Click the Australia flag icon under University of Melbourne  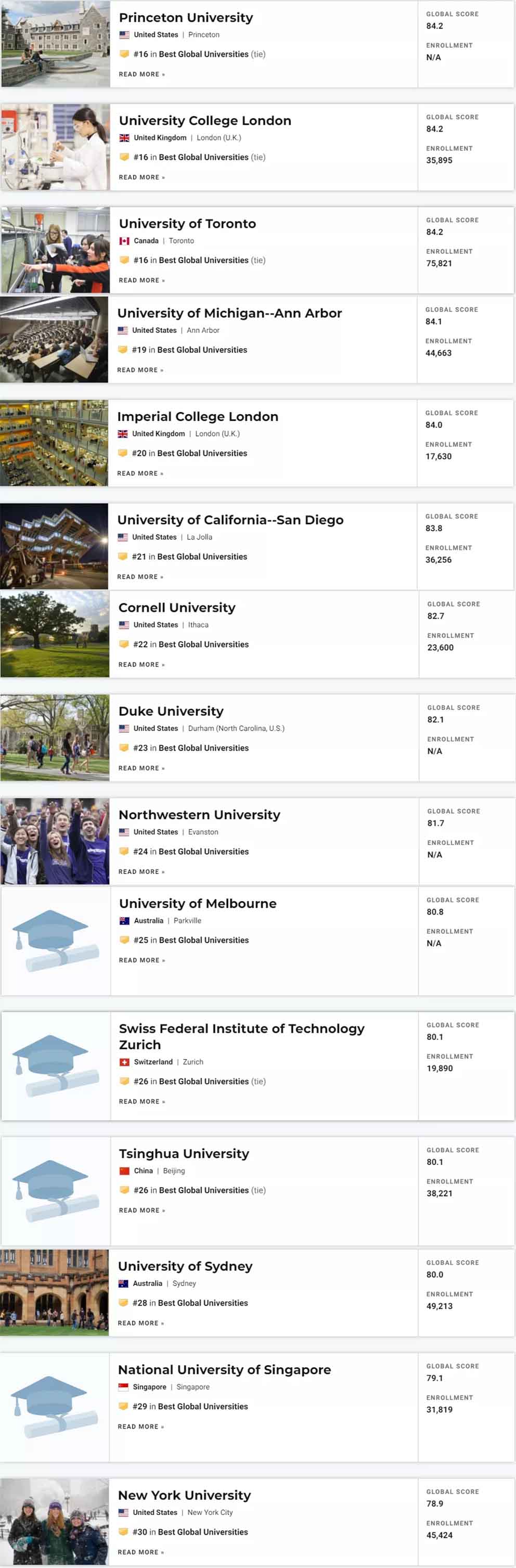click(x=124, y=921)
